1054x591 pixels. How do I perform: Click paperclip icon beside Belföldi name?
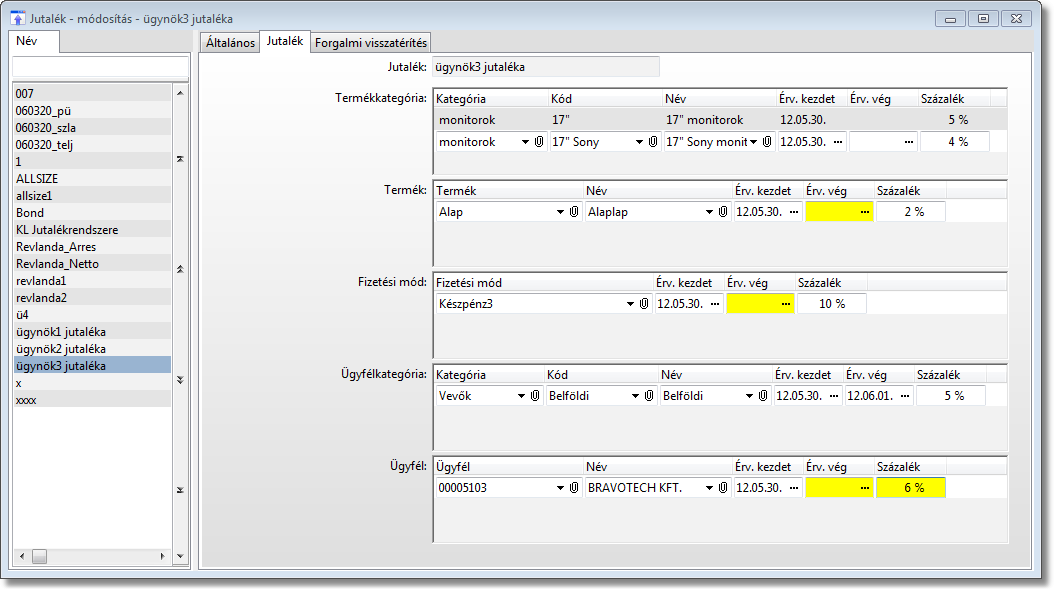(x=763, y=396)
